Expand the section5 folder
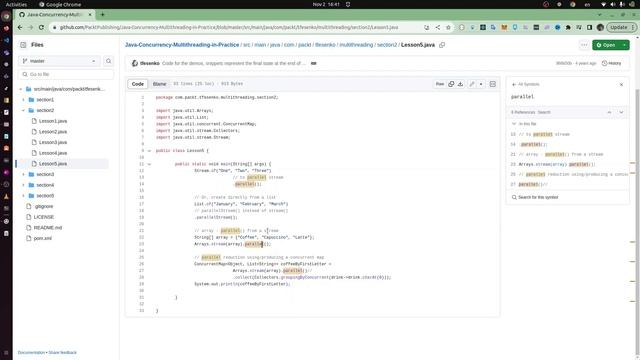Viewport: 640px width, 360px height. pyautogui.click(x=23, y=196)
